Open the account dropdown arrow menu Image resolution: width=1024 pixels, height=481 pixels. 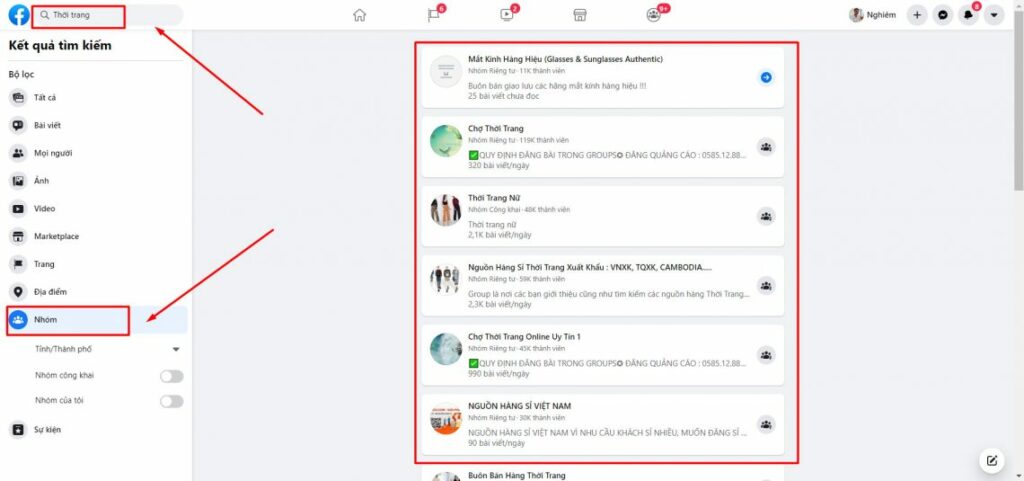click(993, 15)
